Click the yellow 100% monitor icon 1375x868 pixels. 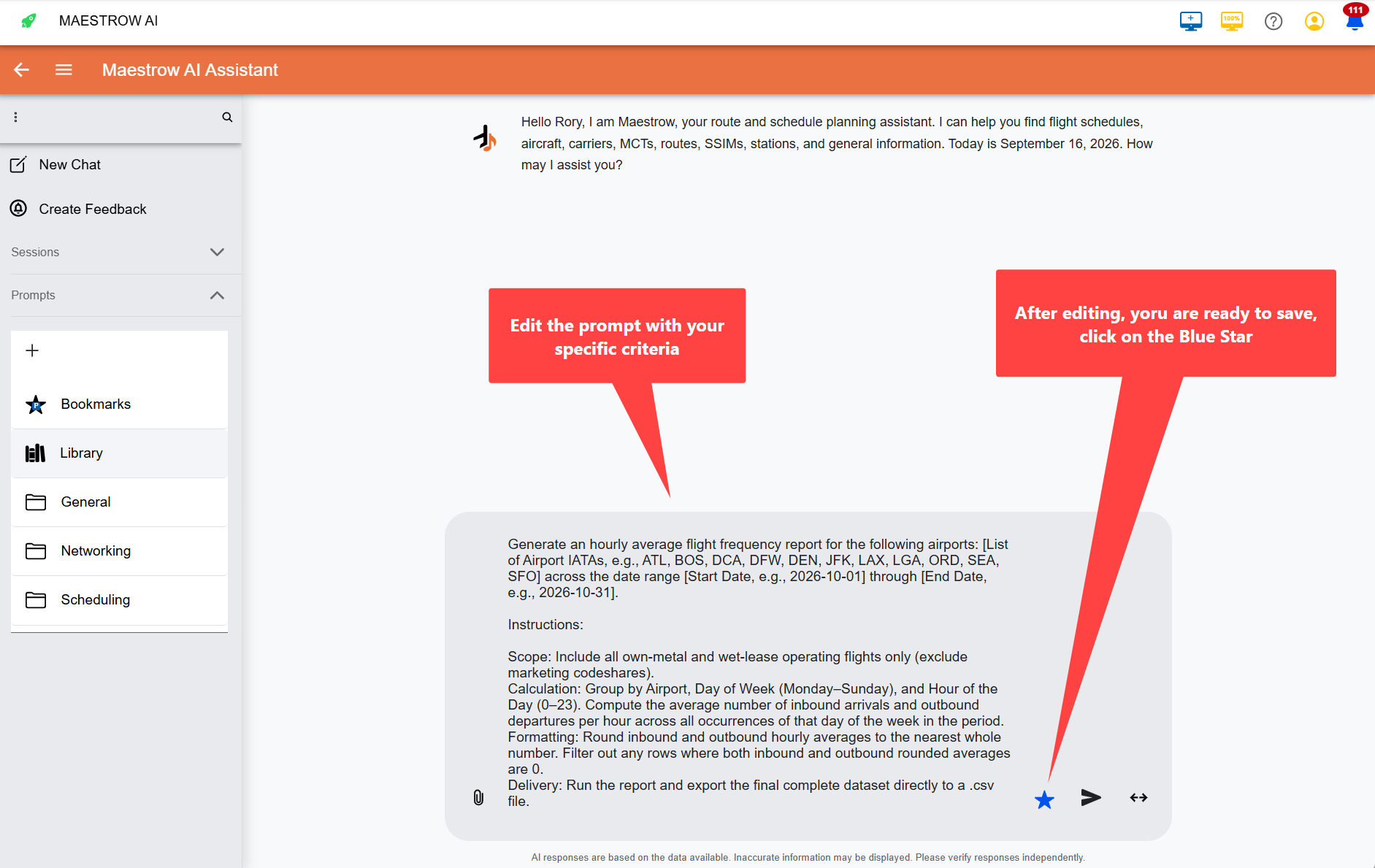pos(1232,21)
